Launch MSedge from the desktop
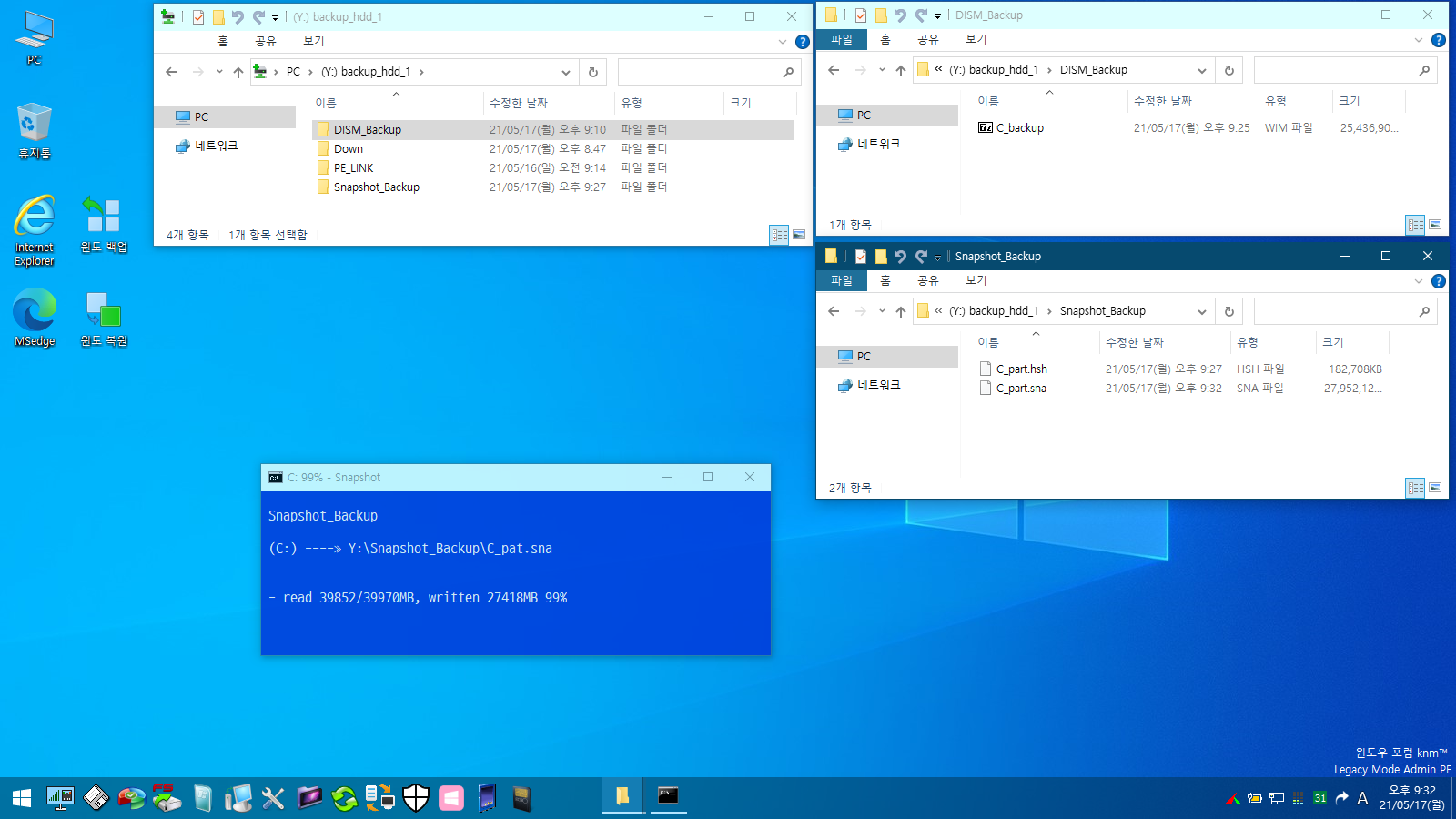The image size is (1456, 819). (35, 318)
